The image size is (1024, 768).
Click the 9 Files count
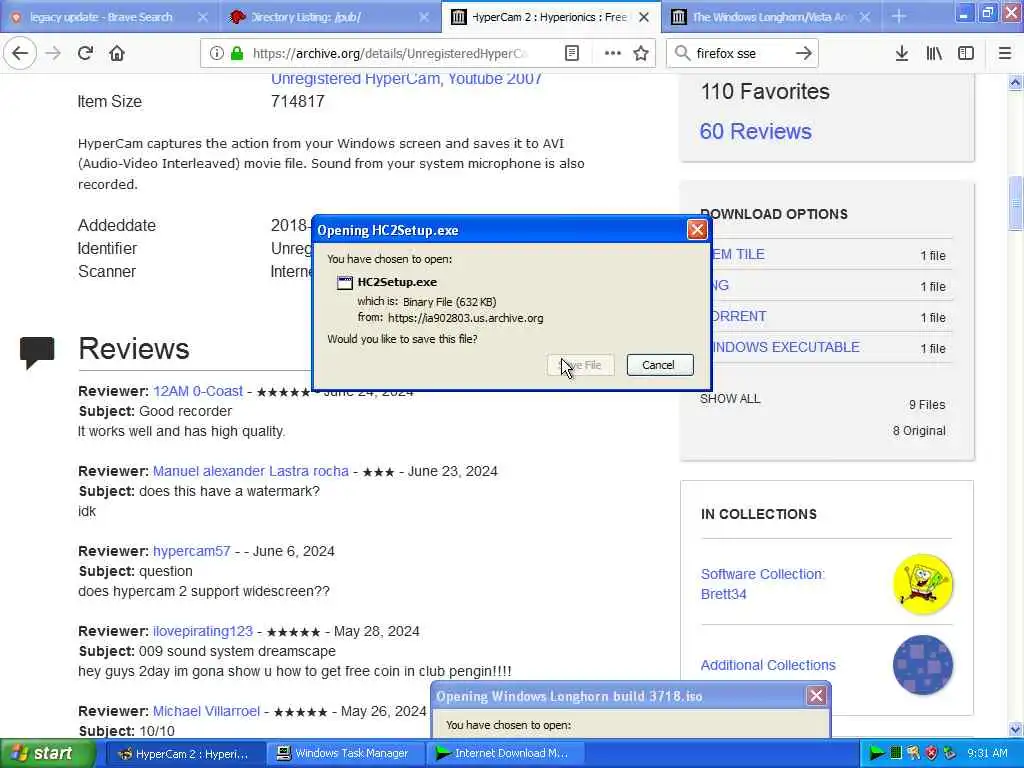[927, 405]
